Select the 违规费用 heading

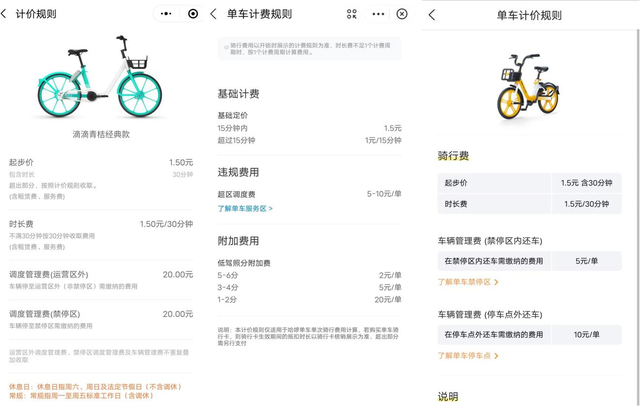point(238,172)
